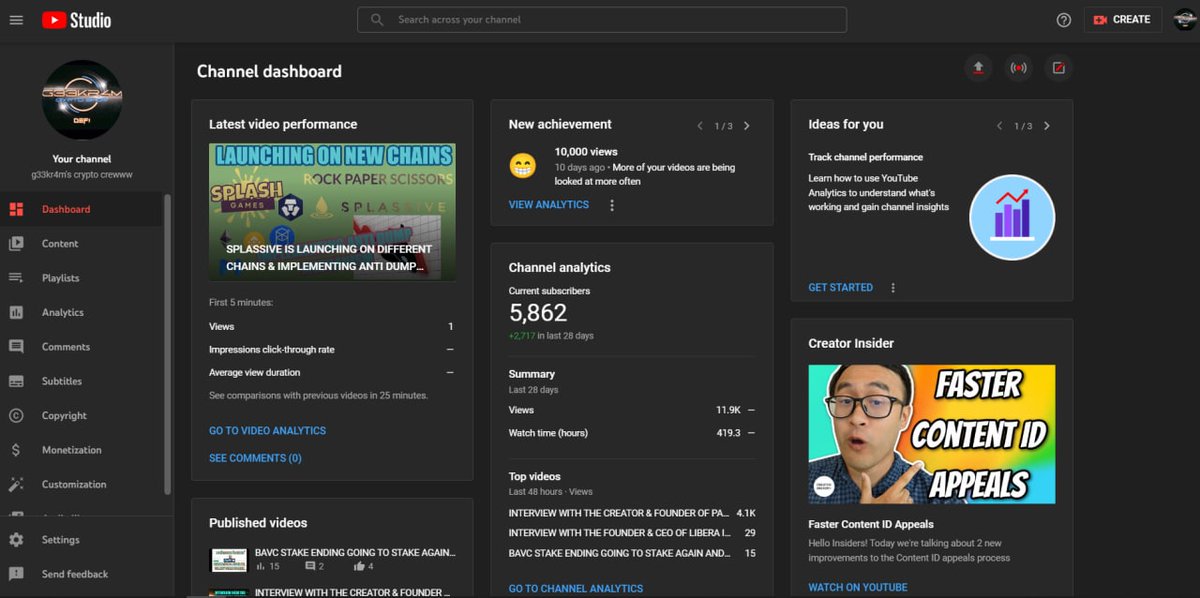The height and width of the screenshot is (598, 1200).
Task: Click the Faster Content ID Appeals title
Action: pos(871,524)
